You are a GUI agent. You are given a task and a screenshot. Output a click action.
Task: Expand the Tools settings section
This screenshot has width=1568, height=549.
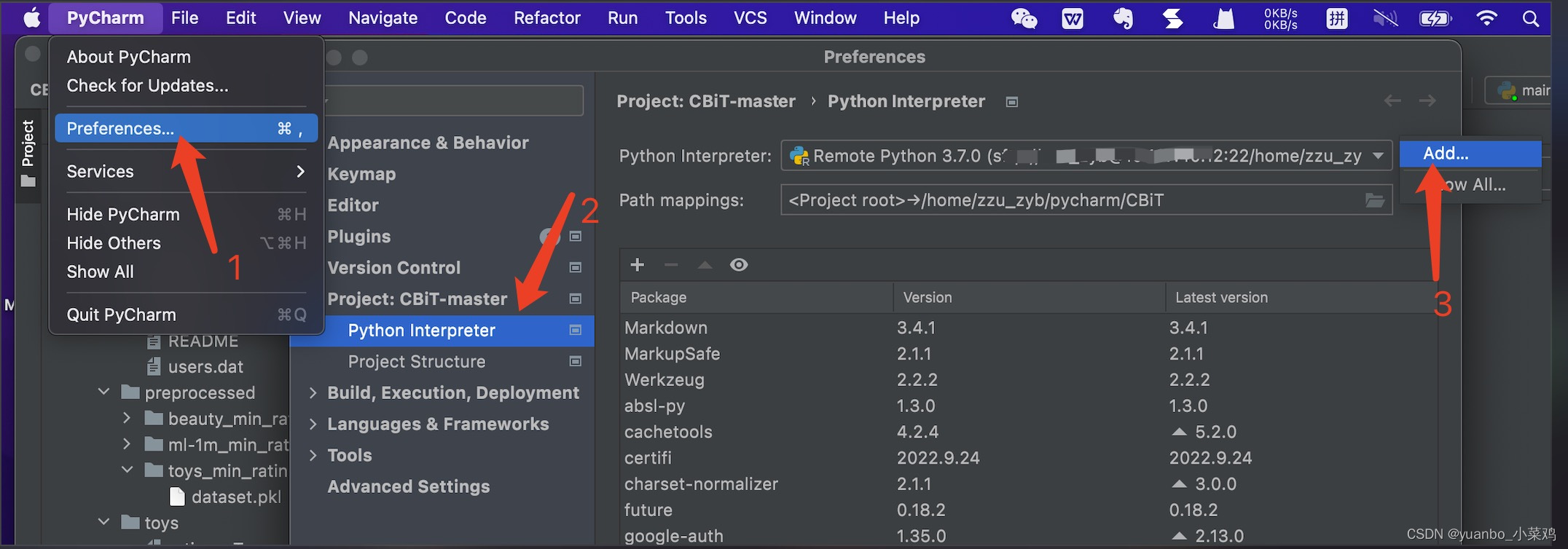[313, 456]
